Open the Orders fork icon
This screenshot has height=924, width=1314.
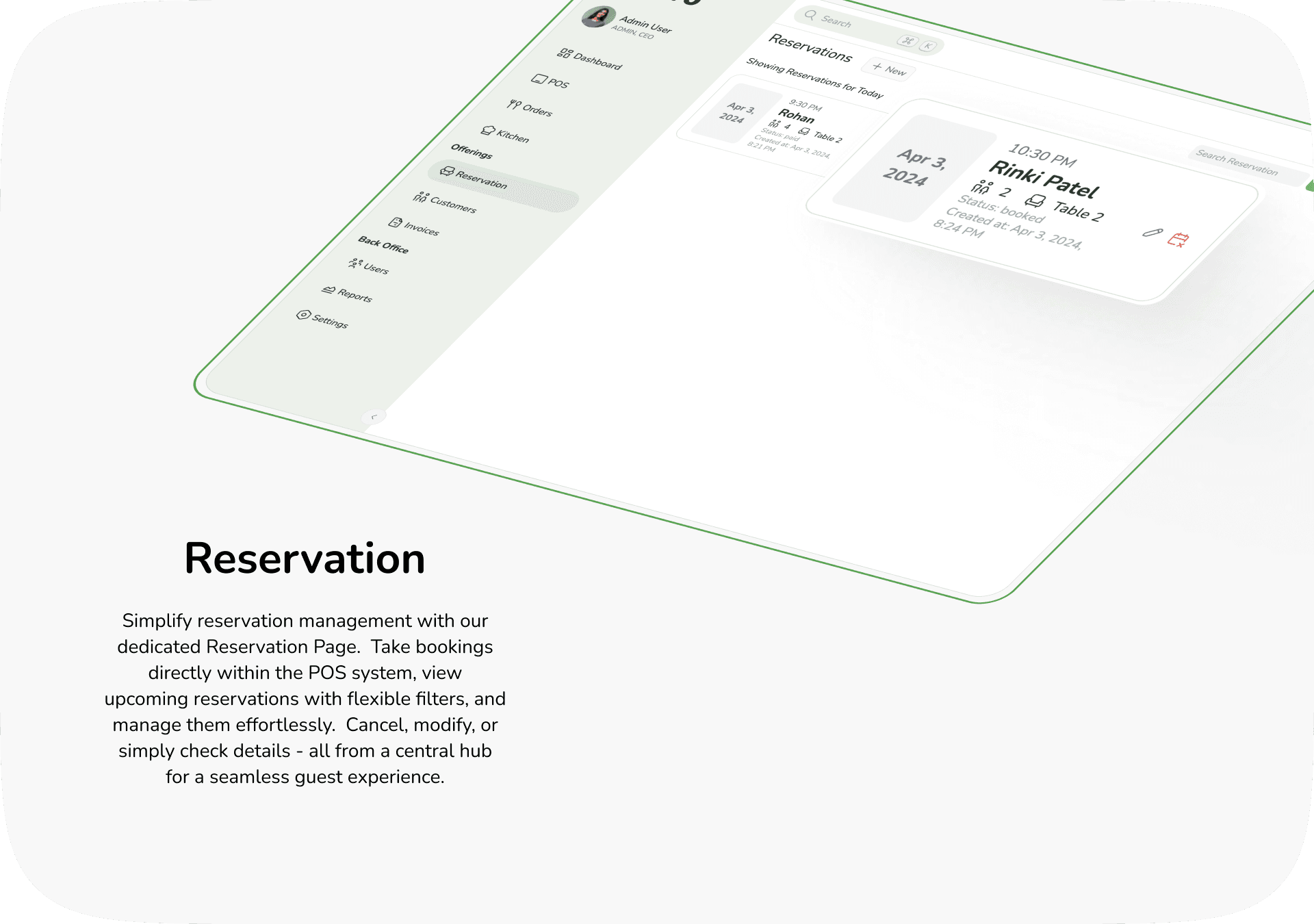514,105
